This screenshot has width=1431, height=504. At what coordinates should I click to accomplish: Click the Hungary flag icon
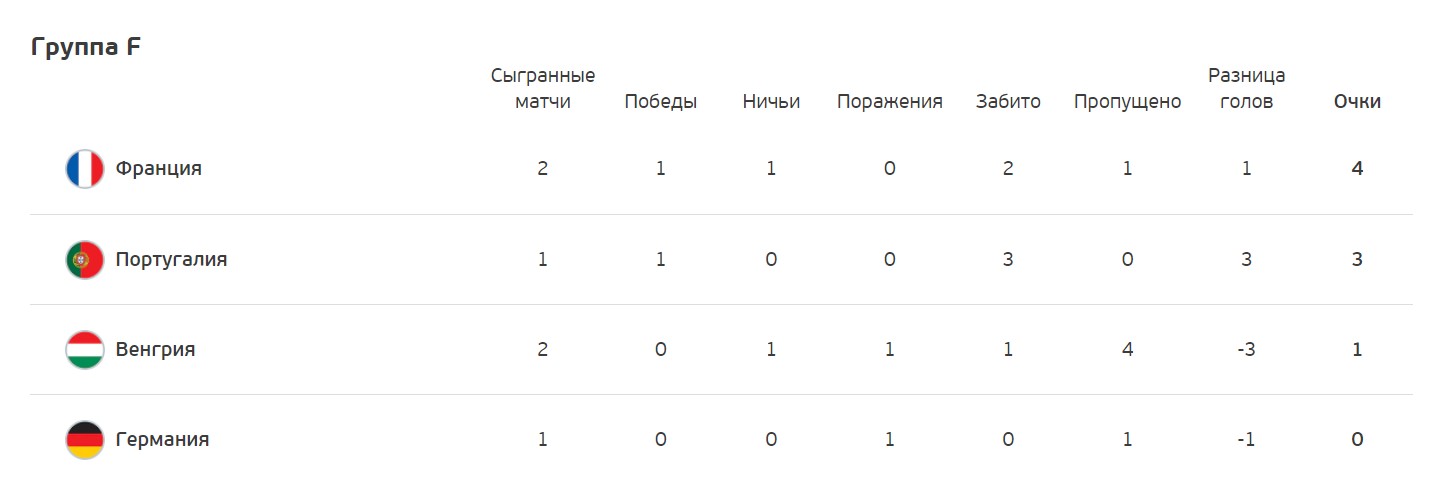click(85, 350)
